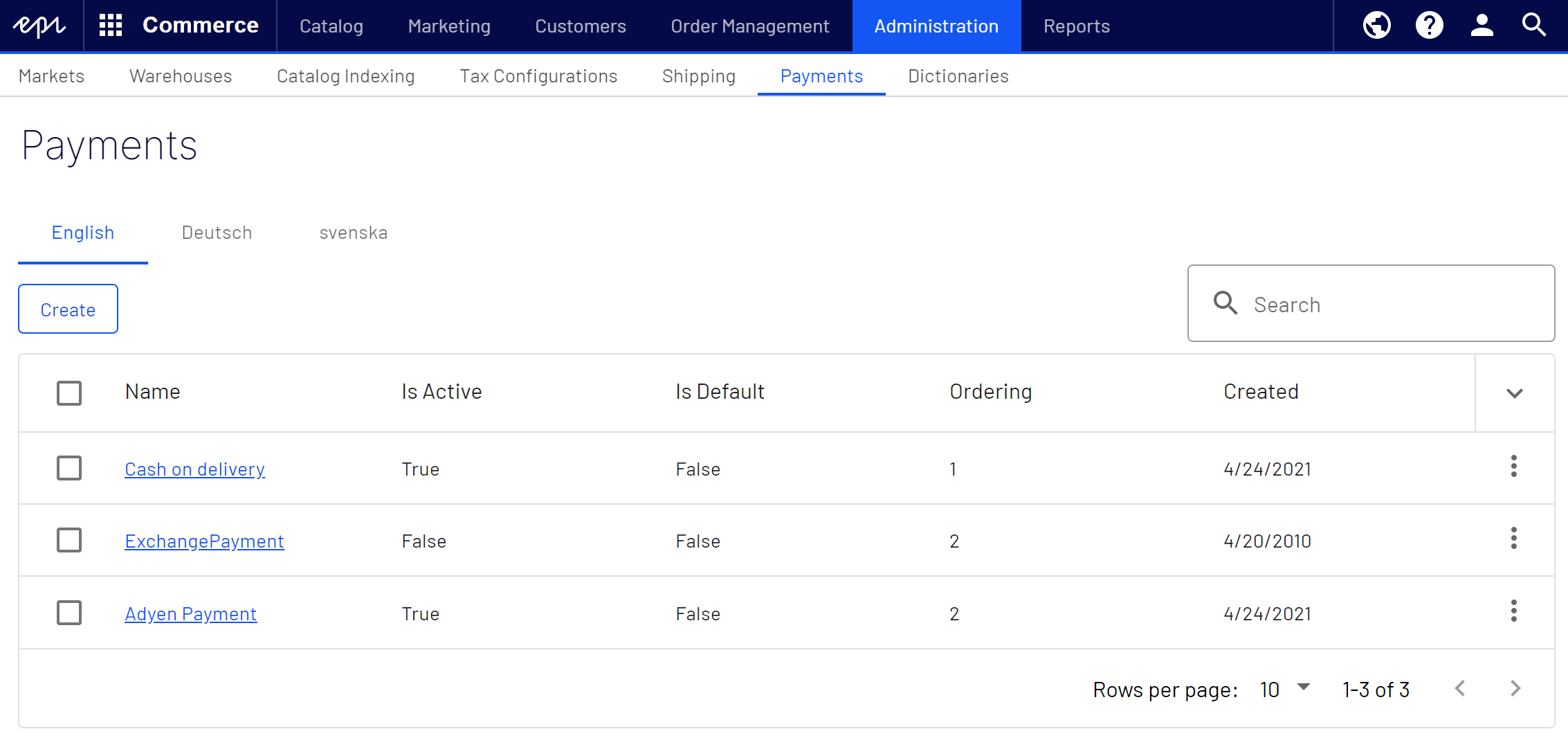Click the Create payment button
This screenshot has width=1568, height=738.
pyautogui.click(x=67, y=309)
